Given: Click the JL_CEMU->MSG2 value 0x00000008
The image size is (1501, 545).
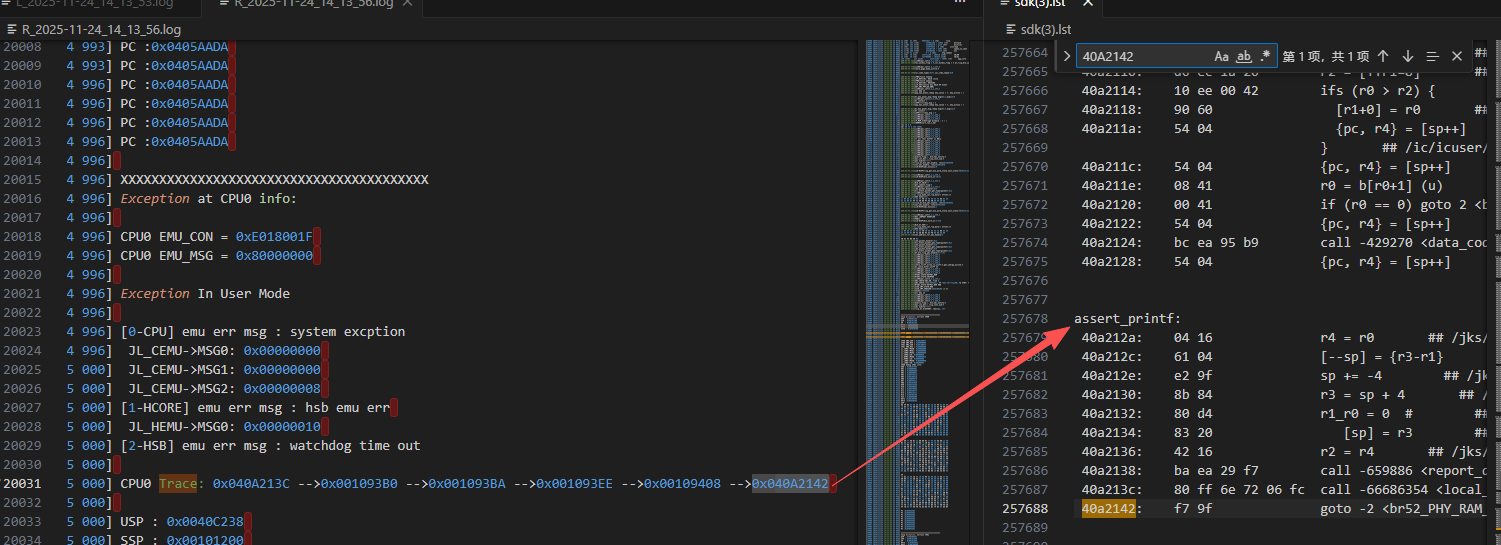Looking at the screenshot, I should [x=282, y=388].
